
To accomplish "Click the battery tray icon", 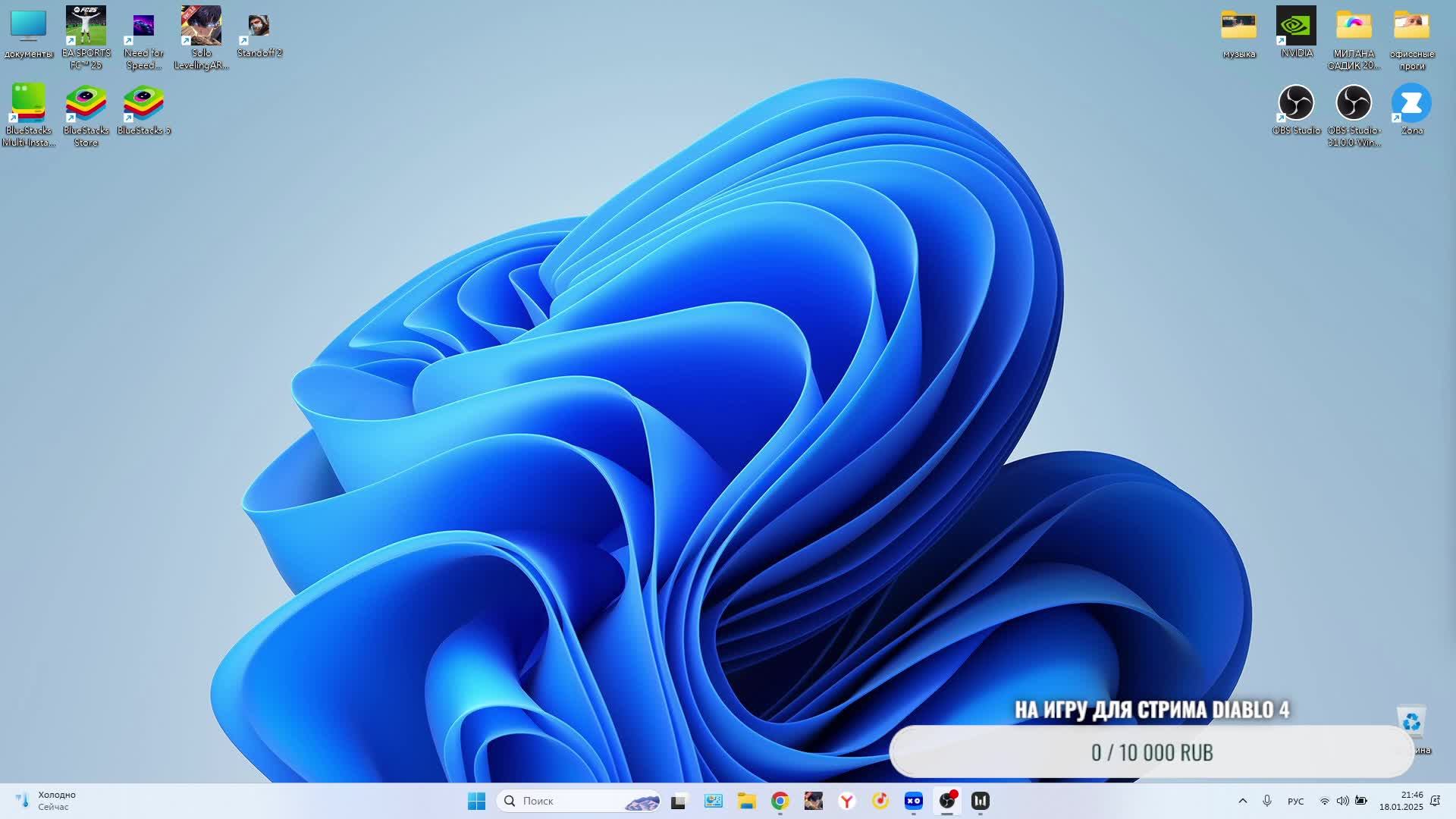I will 1361,801.
